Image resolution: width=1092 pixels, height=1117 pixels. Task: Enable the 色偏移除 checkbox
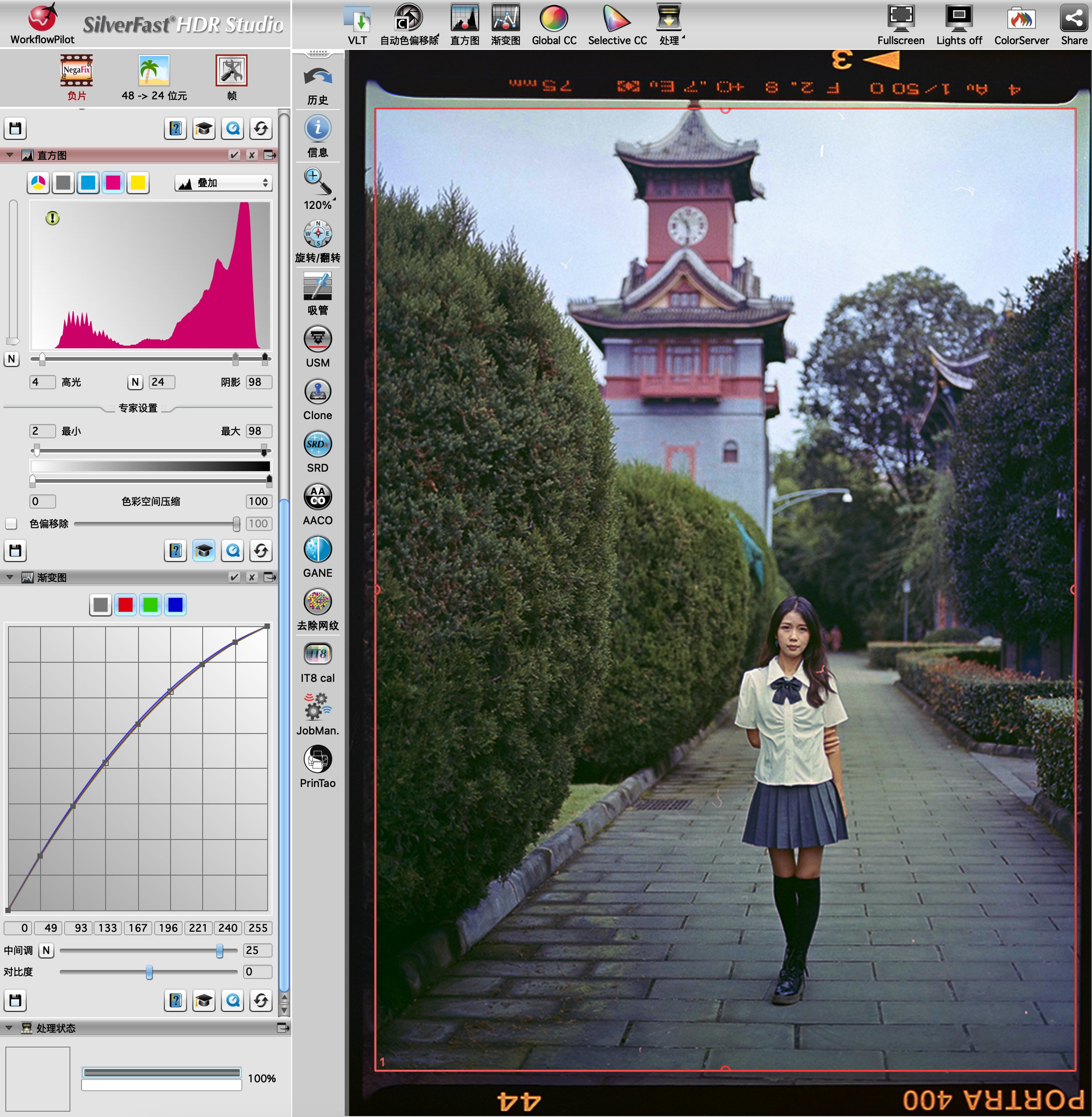point(11,524)
